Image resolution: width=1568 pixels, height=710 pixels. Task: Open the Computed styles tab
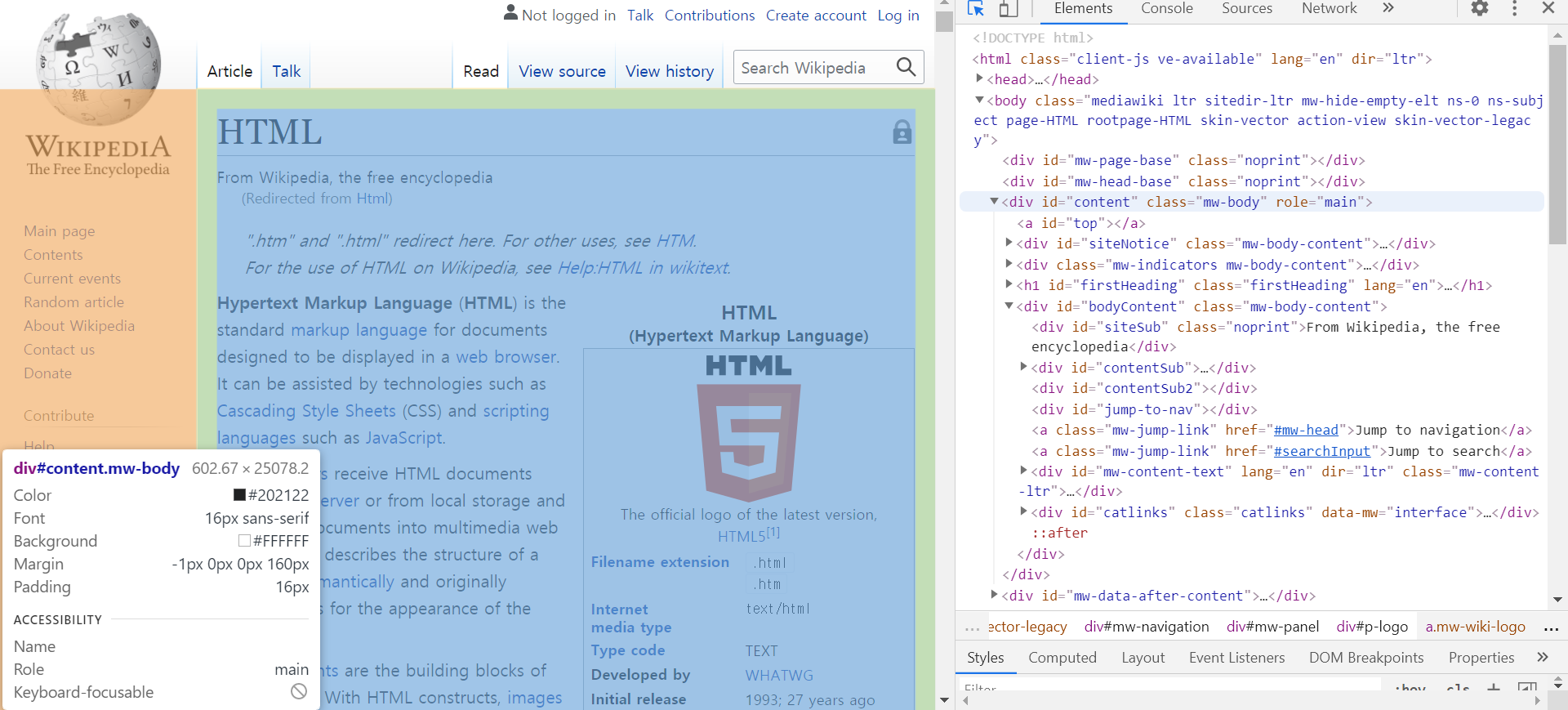click(1062, 658)
